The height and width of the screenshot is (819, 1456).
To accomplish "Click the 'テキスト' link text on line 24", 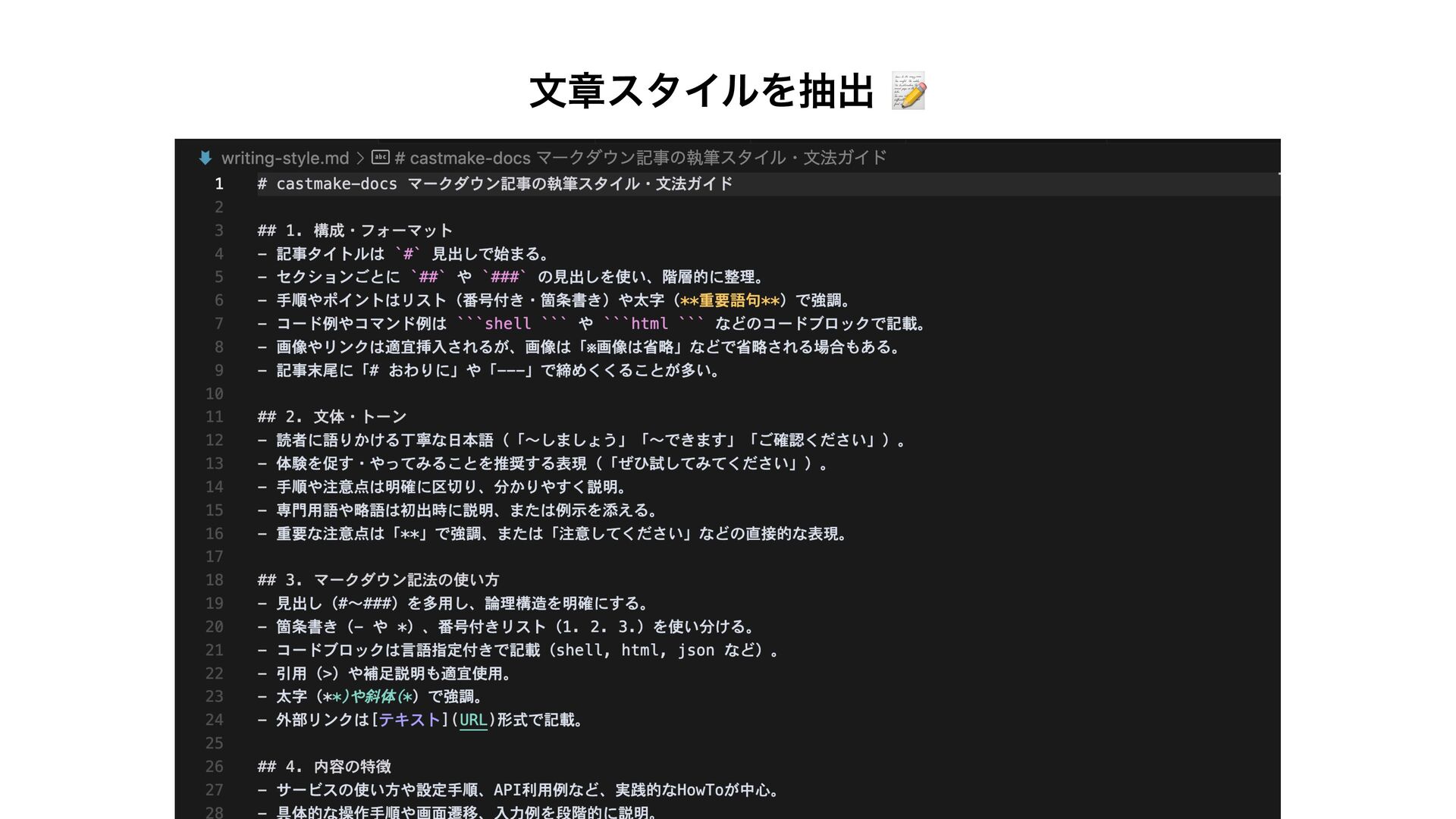I will (409, 720).
